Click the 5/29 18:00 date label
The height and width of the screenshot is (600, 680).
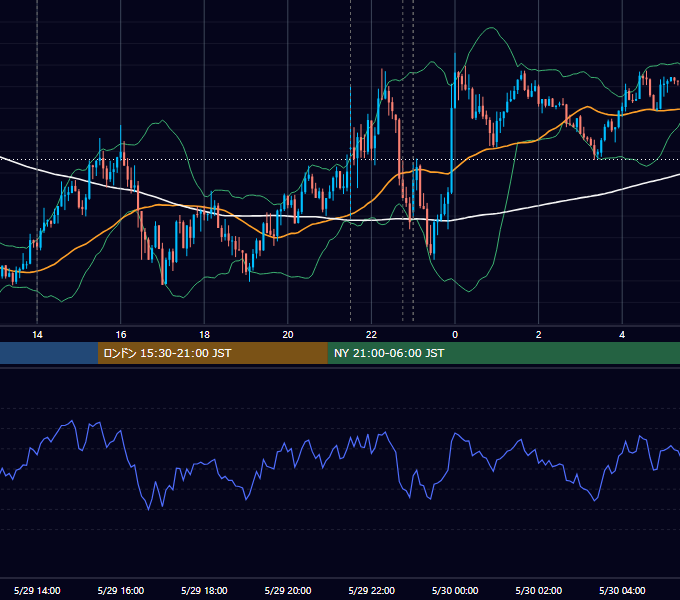(x=204, y=590)
